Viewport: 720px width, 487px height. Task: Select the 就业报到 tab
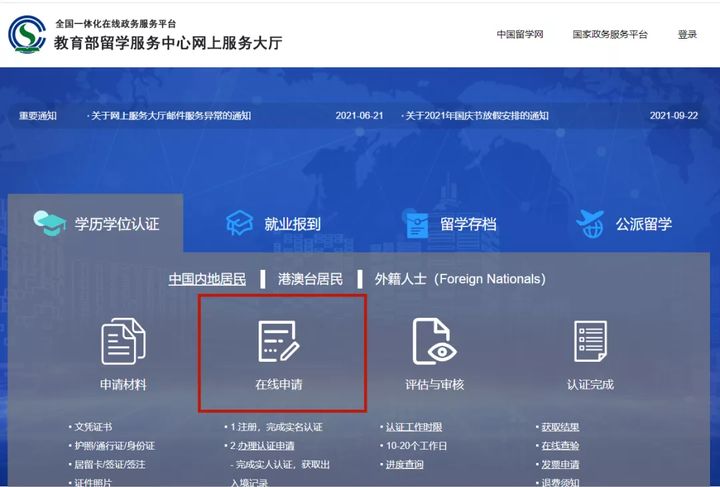click(274, 224)
